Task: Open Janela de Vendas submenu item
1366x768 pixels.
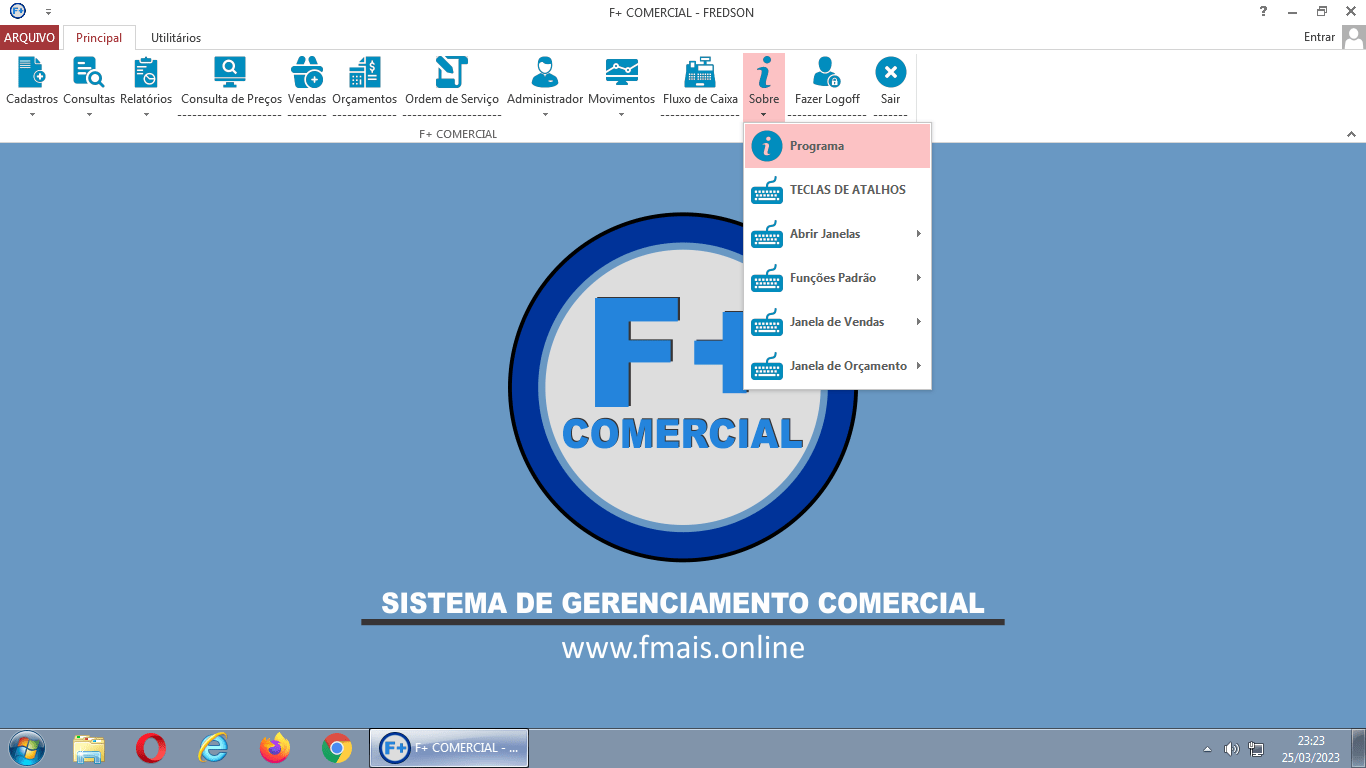Action: pyautogui.click(x=838, y=322)
